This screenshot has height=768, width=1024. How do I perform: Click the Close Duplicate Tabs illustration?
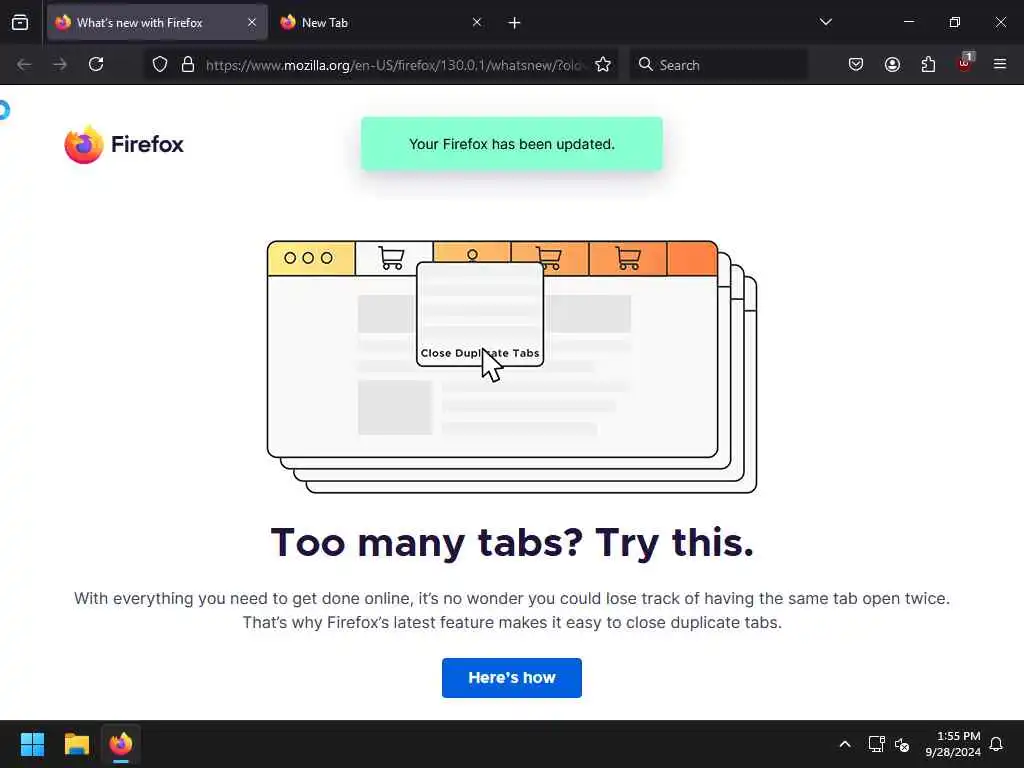click(512, 367)
